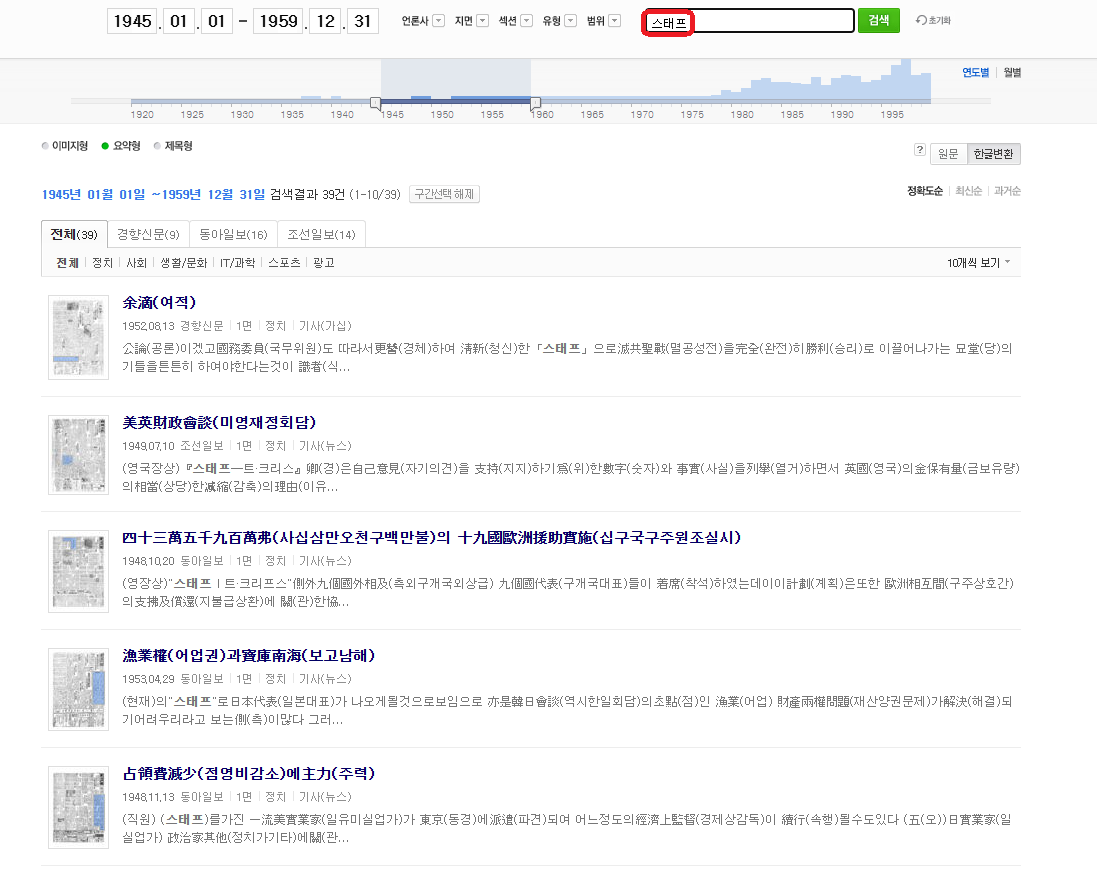Open the question mark help icon
1097x873 pixels.
(x=919, y=150)
